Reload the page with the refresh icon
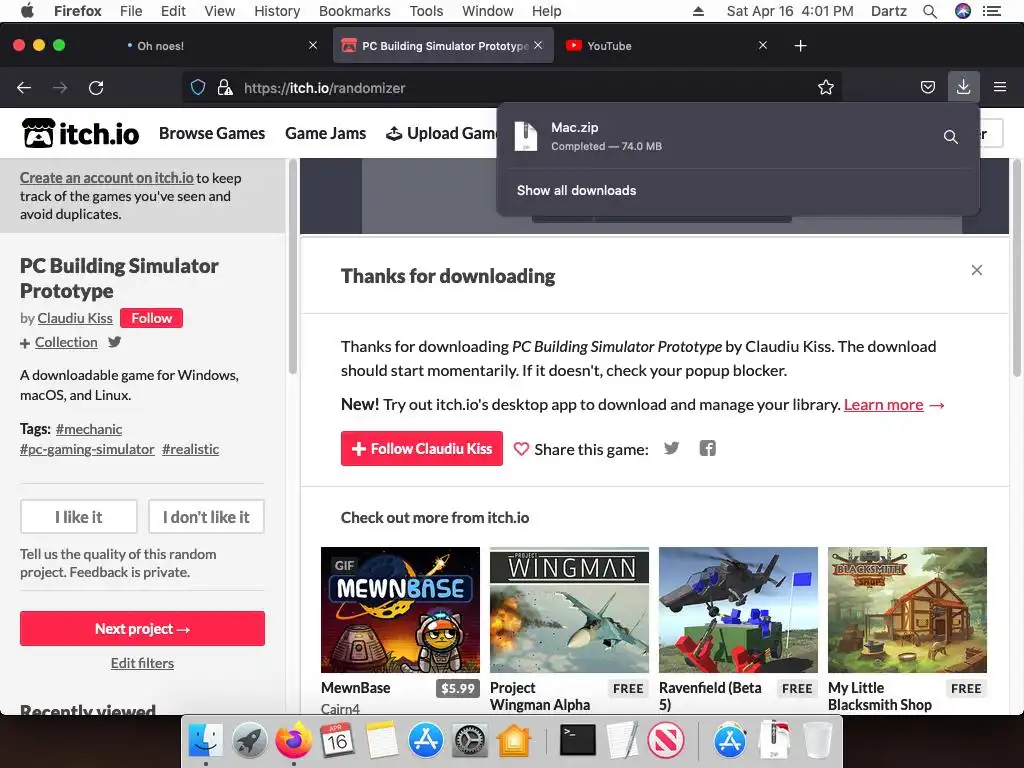The width and height of the screenshot is (1024, 768). tap(96, 88)
